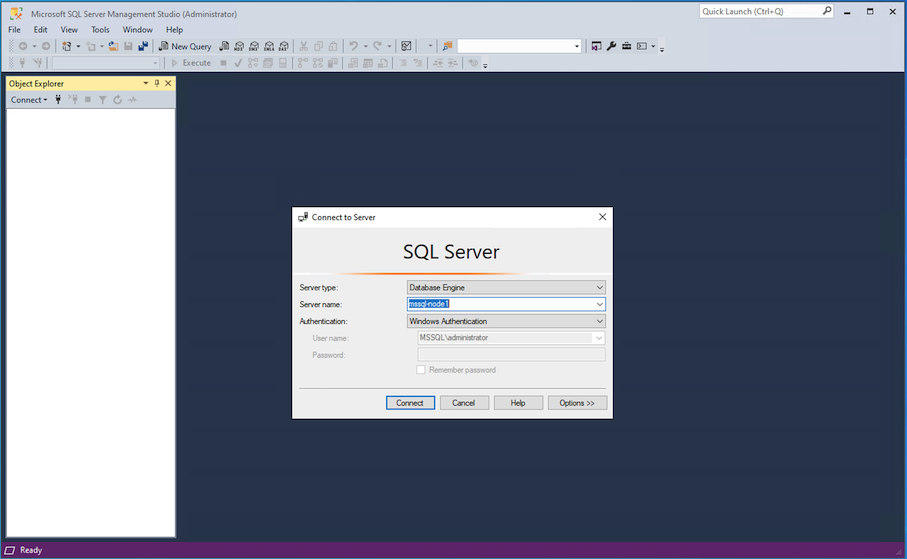907x559 pixels.
Task: Click the Ready status bar text
Action: (x=31, y=550)
